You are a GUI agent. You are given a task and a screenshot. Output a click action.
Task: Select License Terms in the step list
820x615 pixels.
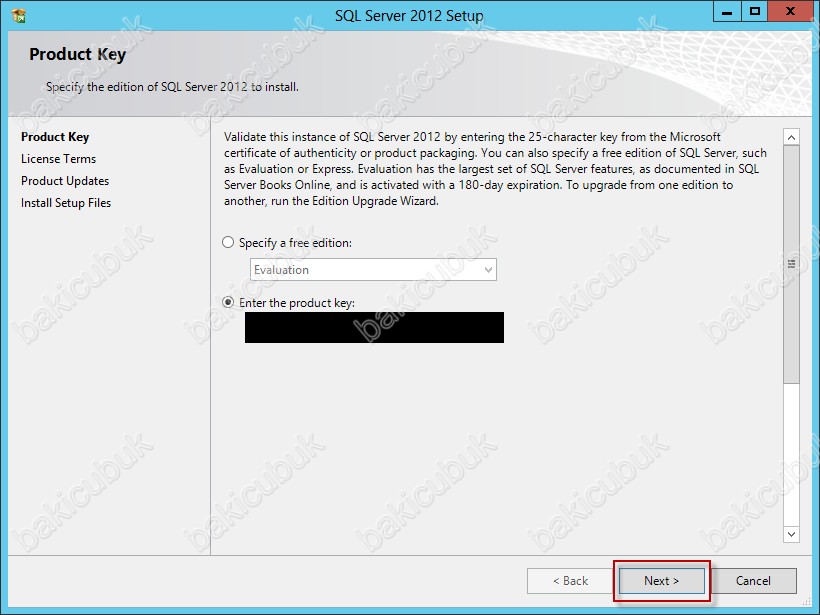pos(59,159)
